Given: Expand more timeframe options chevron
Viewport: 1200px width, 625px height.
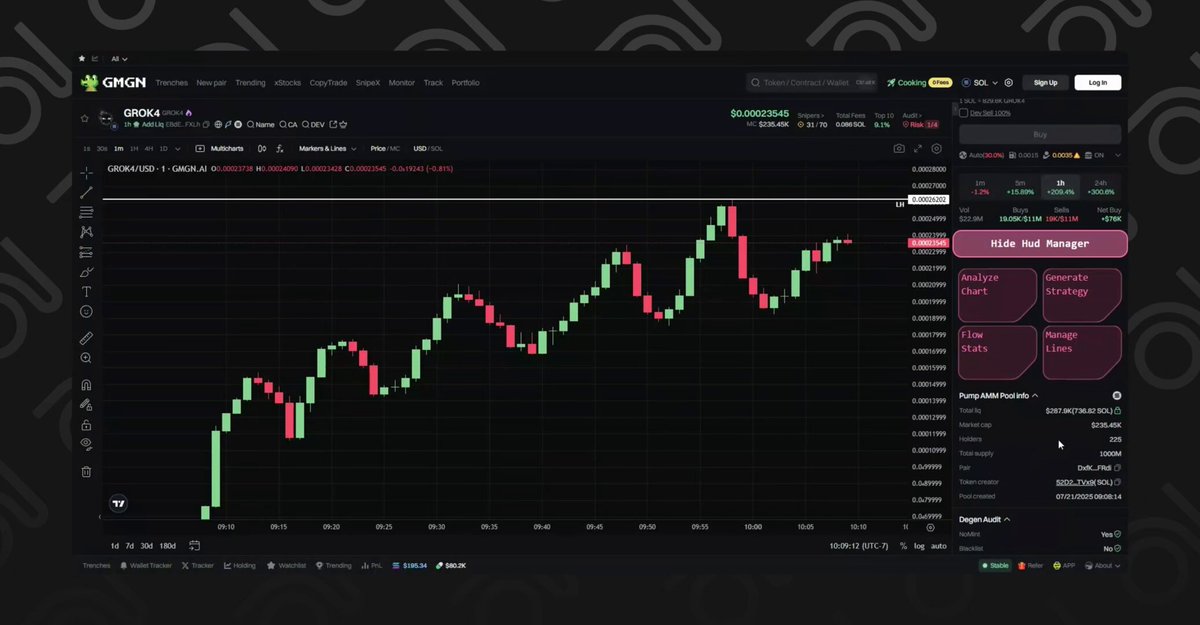Looking at the screenshot, I should (x=178, y=148).
